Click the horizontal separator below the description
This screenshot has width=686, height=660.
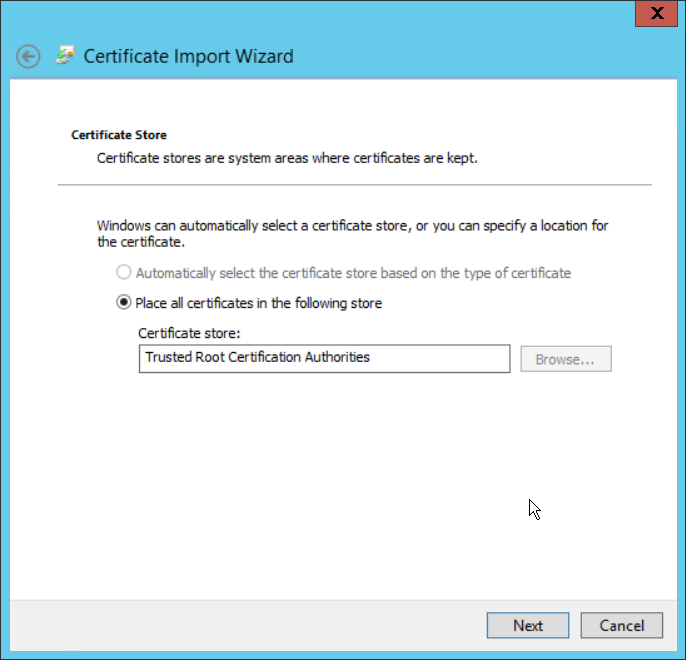(x=354, y=185)
